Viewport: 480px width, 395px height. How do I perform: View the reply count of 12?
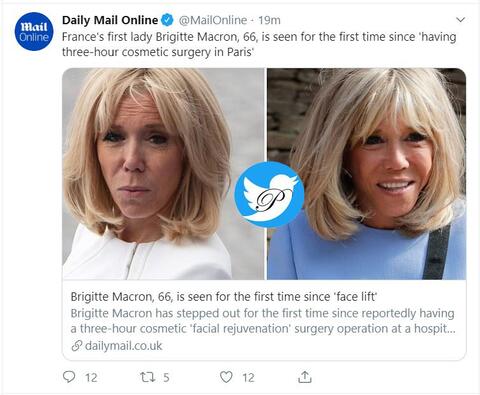click(x=91, y=377)
